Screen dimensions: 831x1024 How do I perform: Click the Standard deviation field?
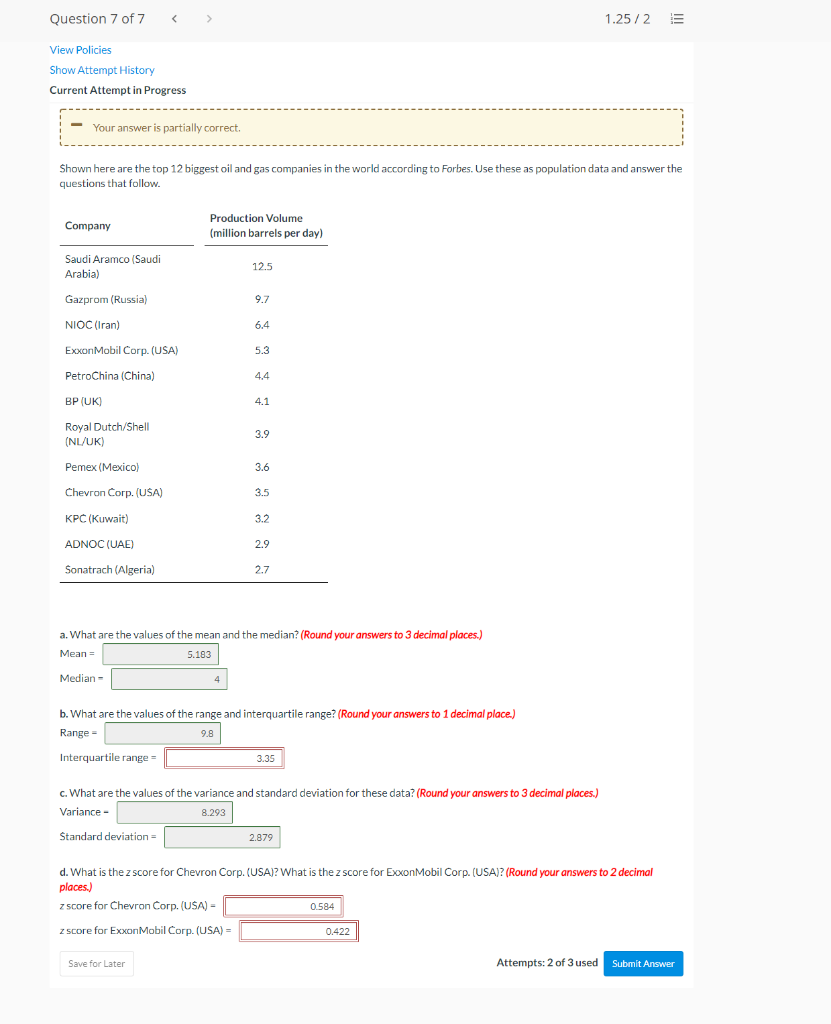coord(222,837)
